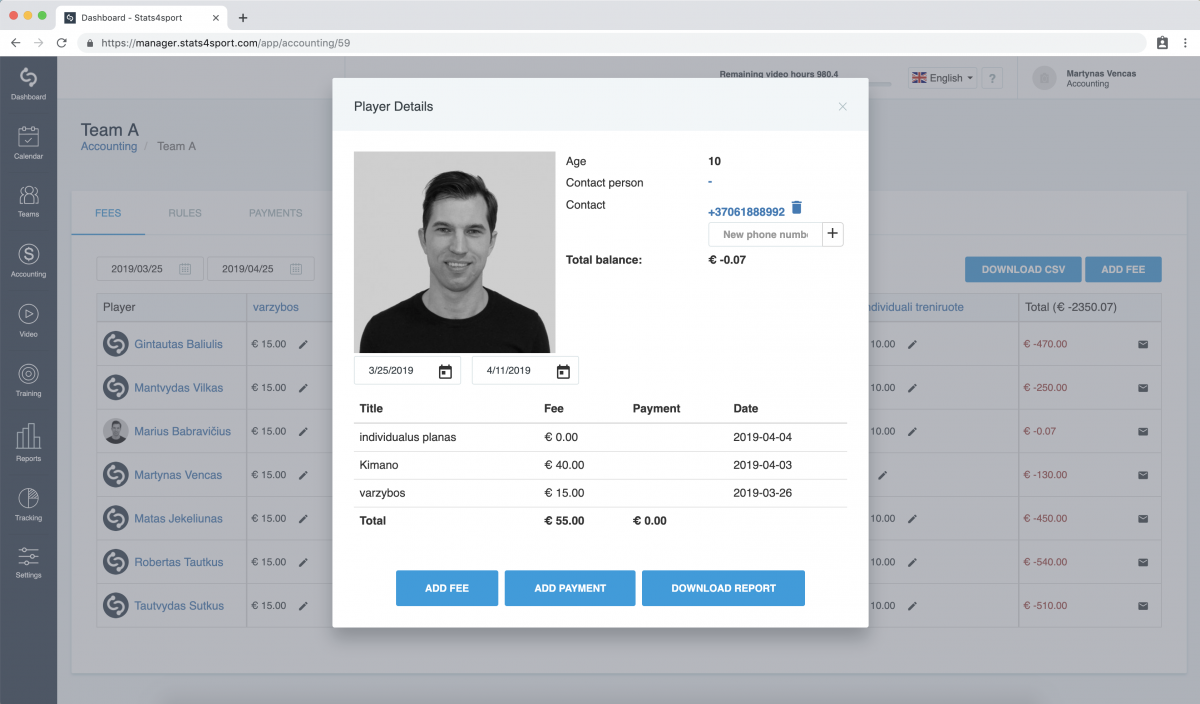Viewport: 1200px width, 704px height.
Task: Open Reports in the sidebar
Action: (x=28, y=442)
